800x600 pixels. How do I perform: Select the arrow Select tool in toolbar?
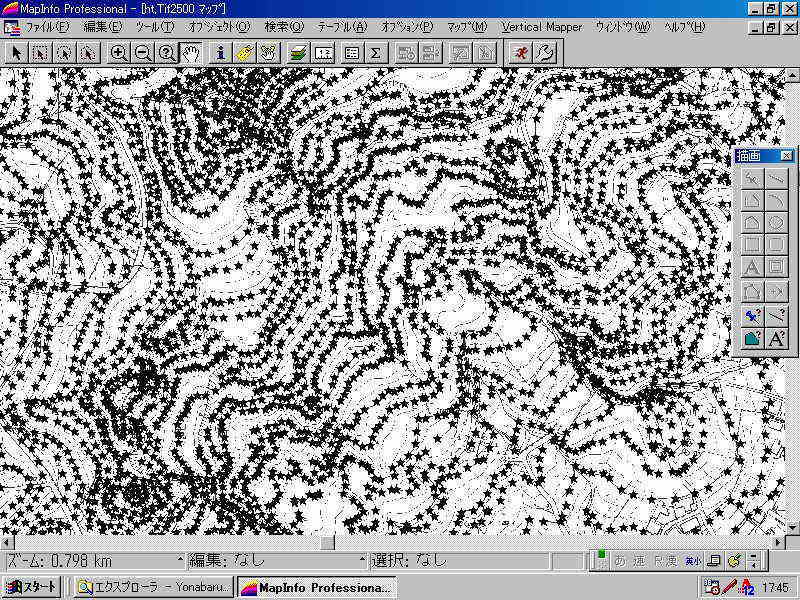pyautogui.click(x=15, y=52)
